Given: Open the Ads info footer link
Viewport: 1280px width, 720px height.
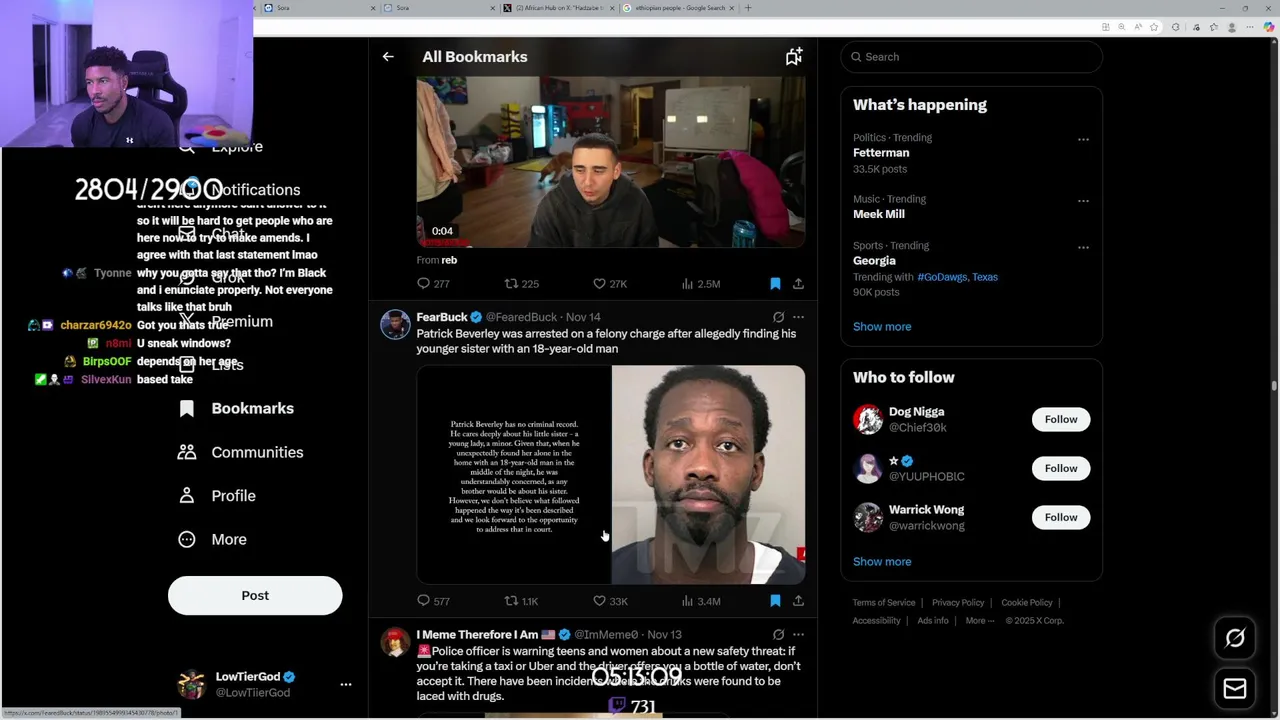Looking at the screenshot, I should 933,621.
